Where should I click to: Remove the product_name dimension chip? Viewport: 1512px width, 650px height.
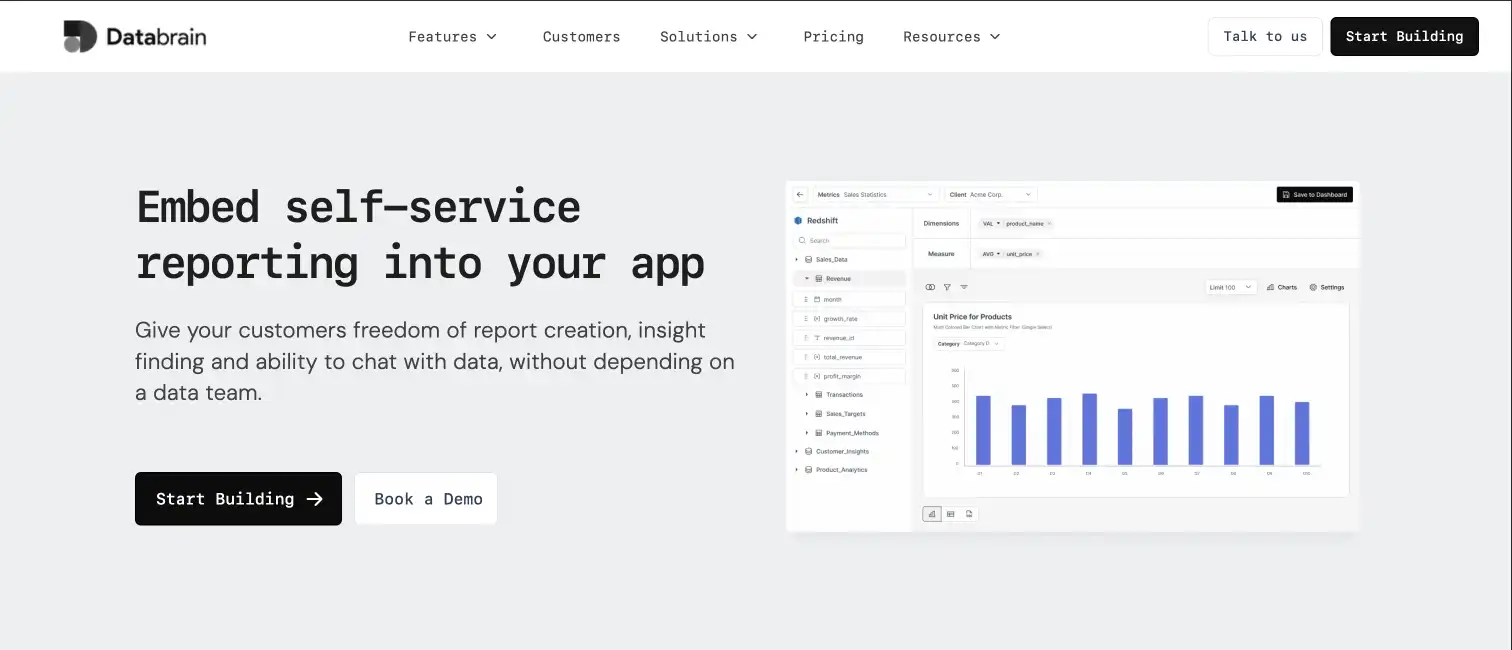[x=1049, y=224]
